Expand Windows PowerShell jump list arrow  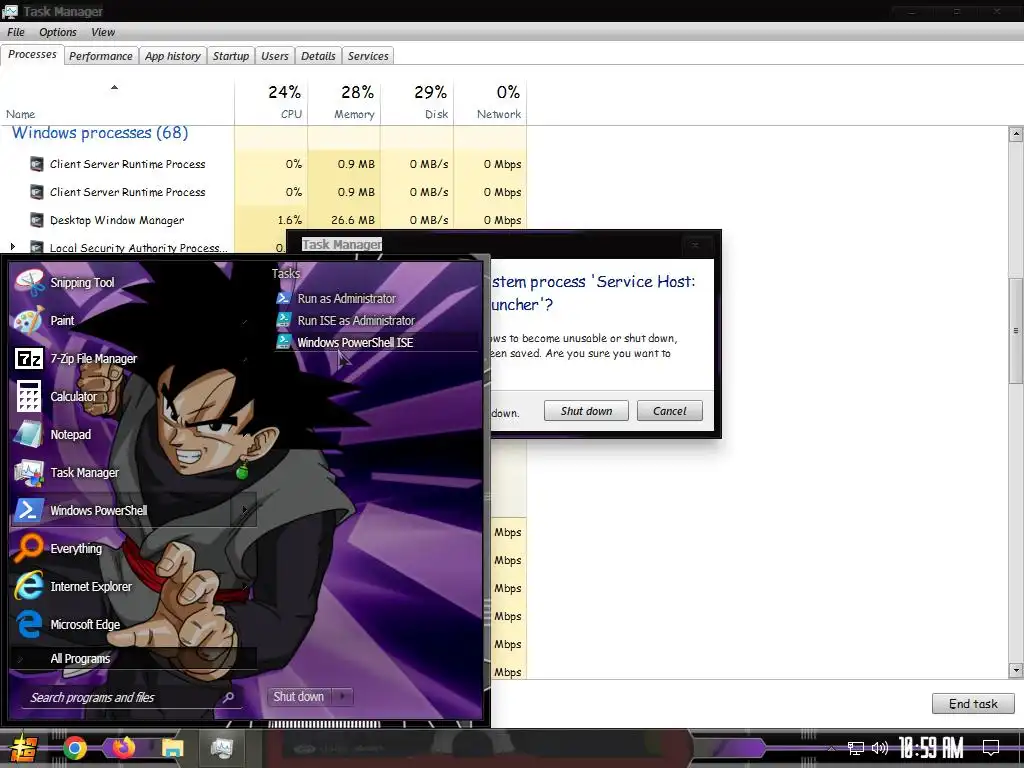pyautogui.click(x=244, y=511)
